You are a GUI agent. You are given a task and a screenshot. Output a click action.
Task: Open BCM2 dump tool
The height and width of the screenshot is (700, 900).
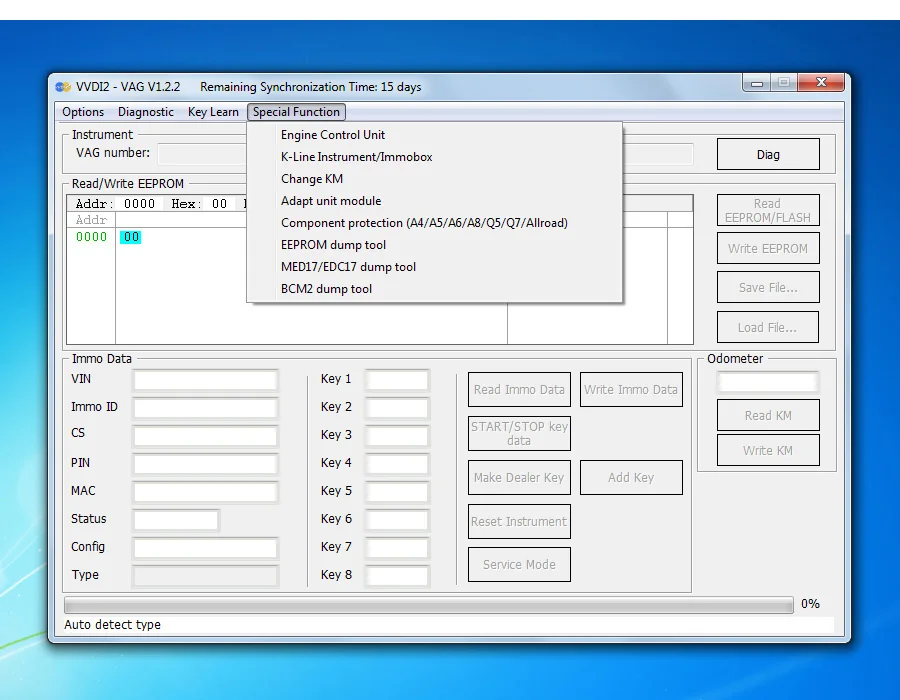(x=435, y=289)
